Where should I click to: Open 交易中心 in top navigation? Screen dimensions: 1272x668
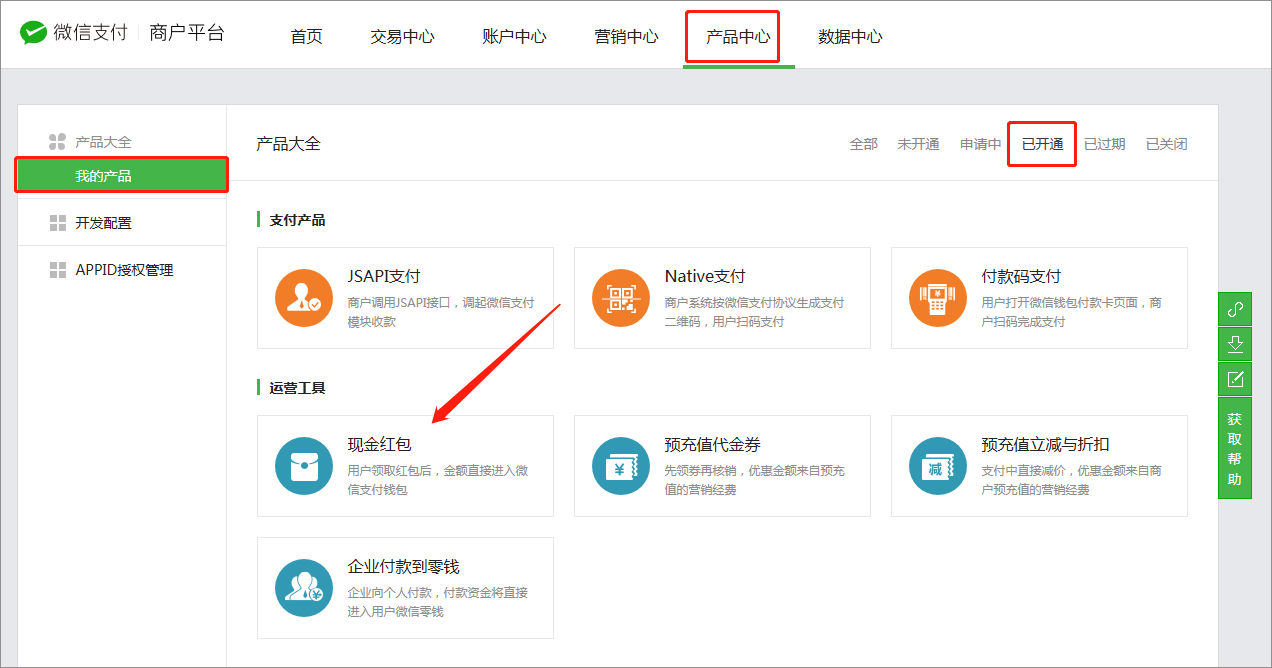click(x=402, y=37)
